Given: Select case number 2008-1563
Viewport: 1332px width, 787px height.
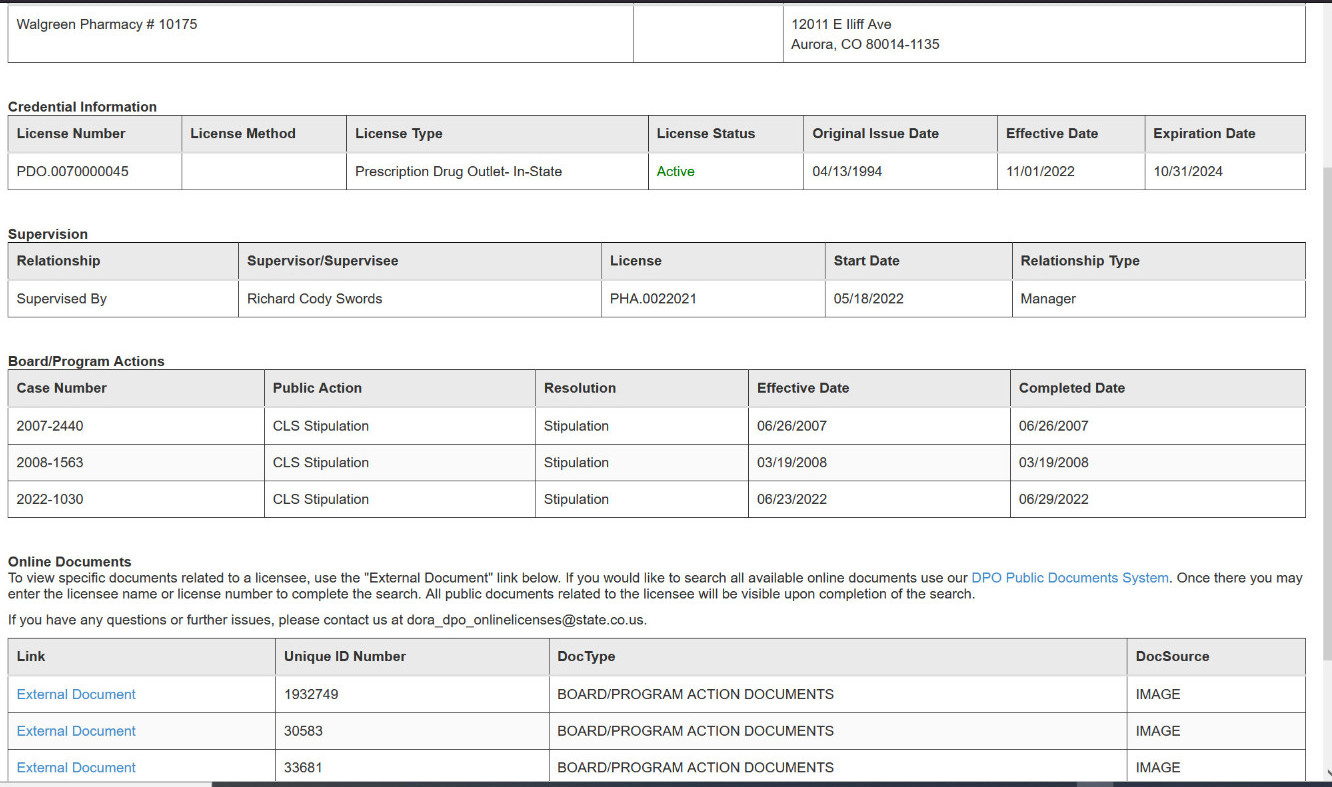Looking at the screenshot, I should 50,463.
